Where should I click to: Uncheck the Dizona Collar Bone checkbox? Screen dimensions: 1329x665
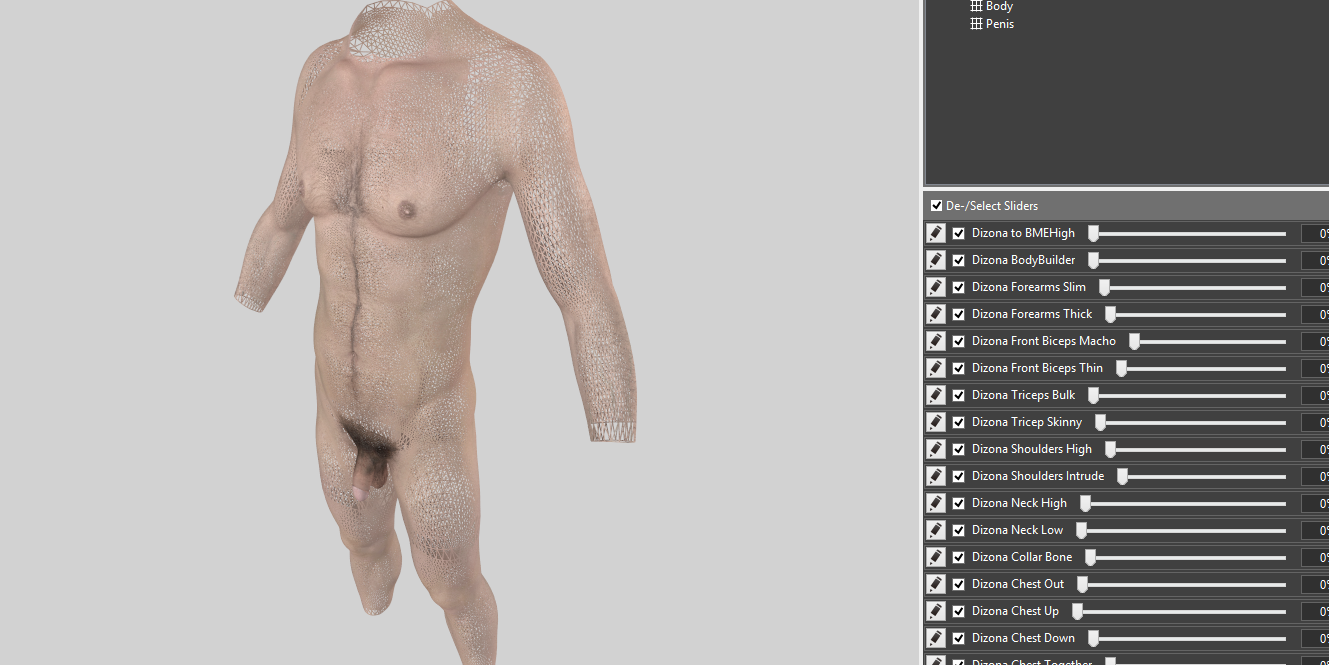coord(959,557)
